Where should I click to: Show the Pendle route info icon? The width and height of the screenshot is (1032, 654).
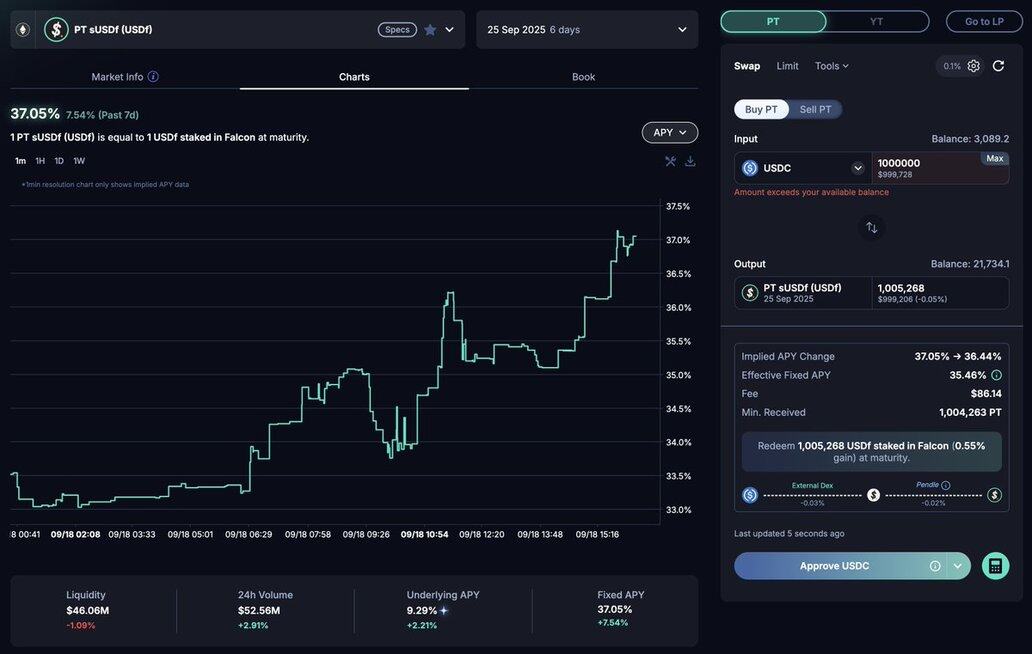946,485
